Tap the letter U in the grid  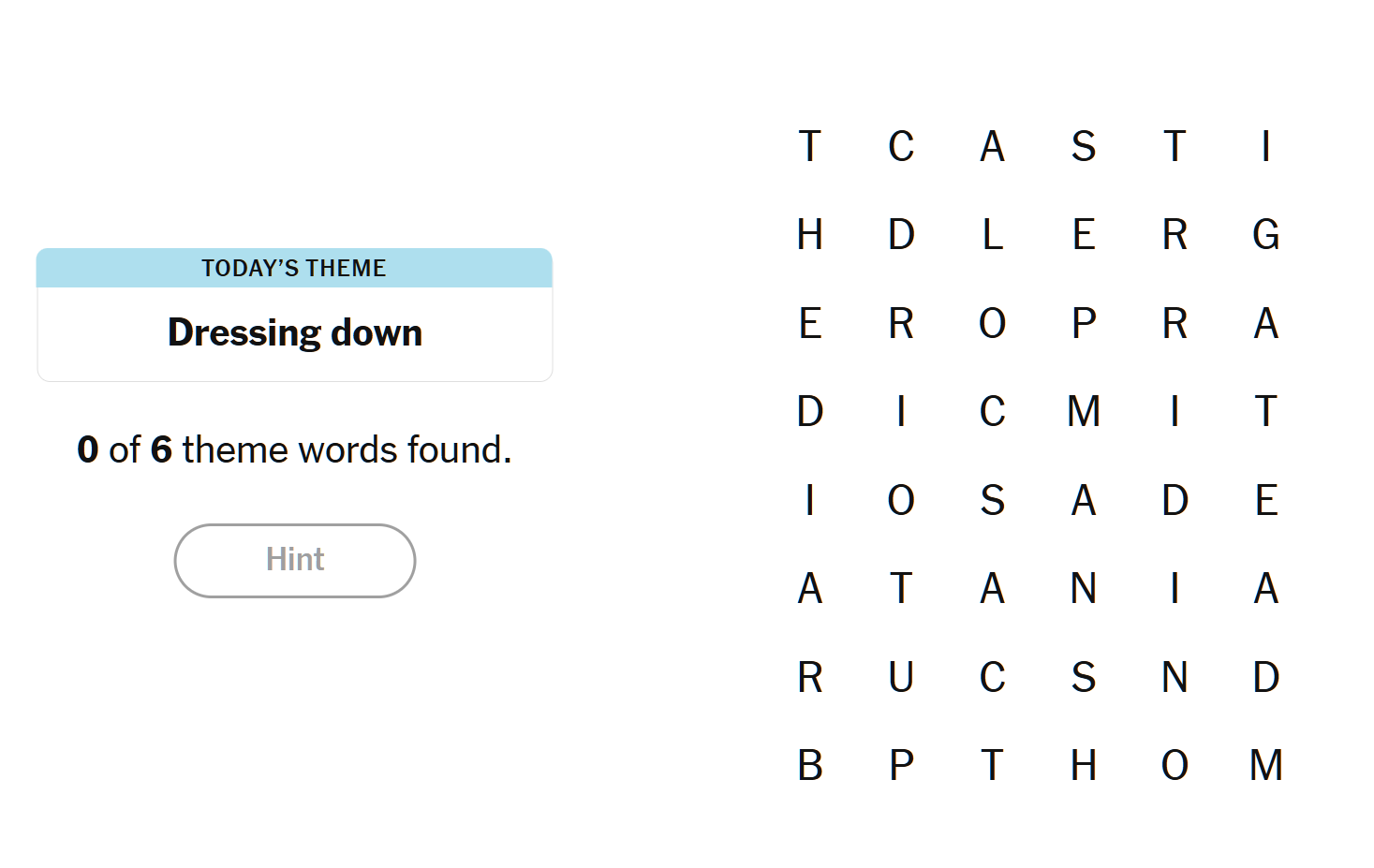click(x=901, y=677)
